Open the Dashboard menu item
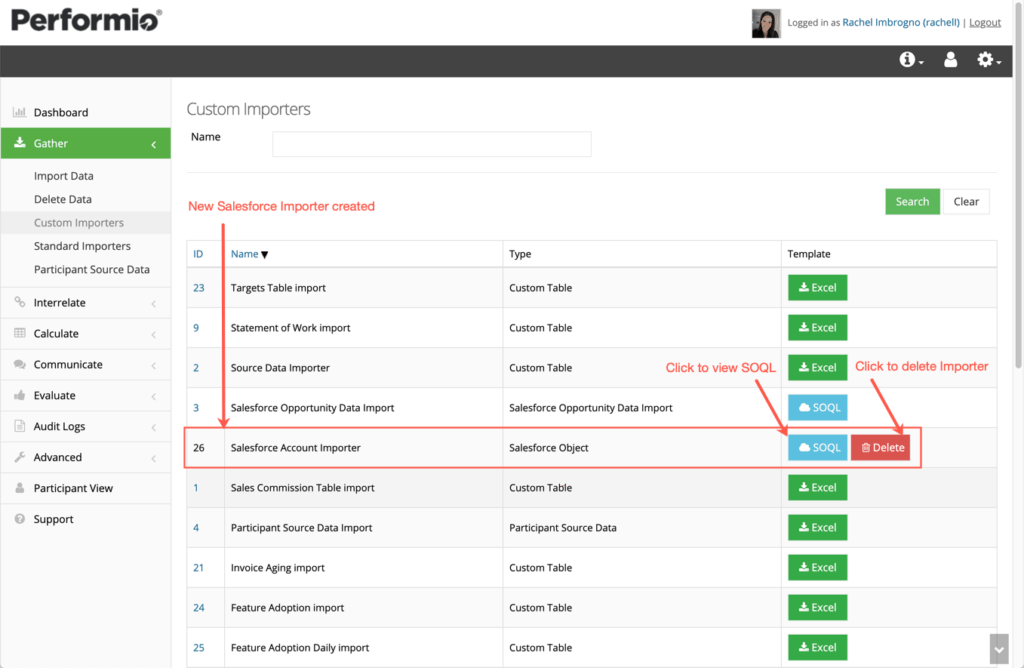 coord(61,112)
